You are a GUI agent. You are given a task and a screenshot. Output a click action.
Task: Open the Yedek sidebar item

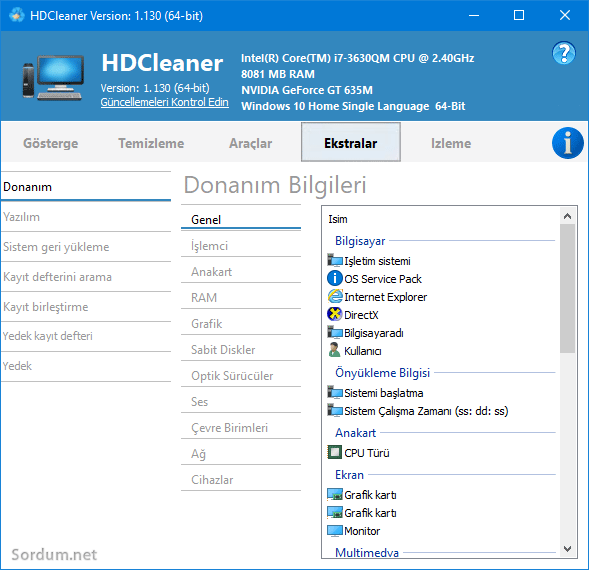pyautogui.click(x=86, y=366)
